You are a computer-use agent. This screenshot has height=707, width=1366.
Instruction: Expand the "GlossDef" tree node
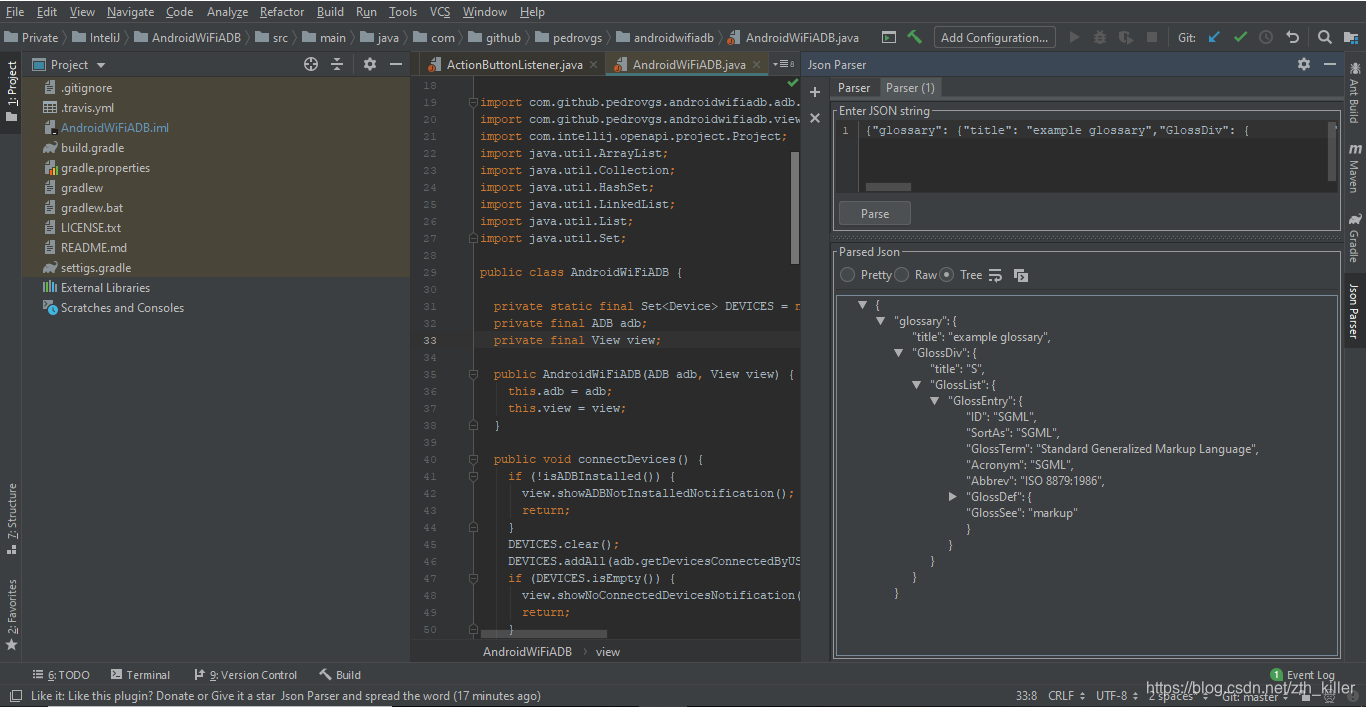point(953,497)
